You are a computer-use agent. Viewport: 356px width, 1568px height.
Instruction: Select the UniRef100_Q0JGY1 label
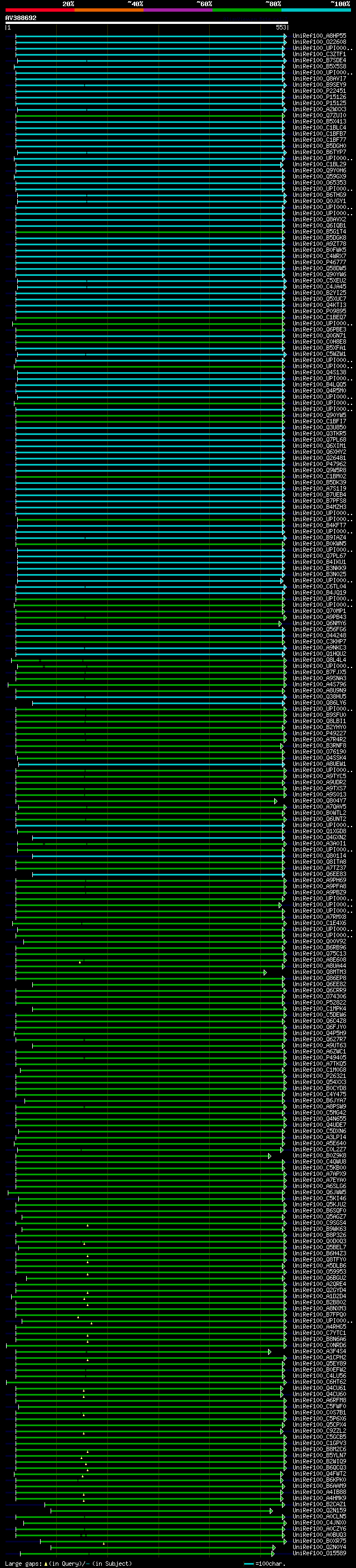[319, 201]
